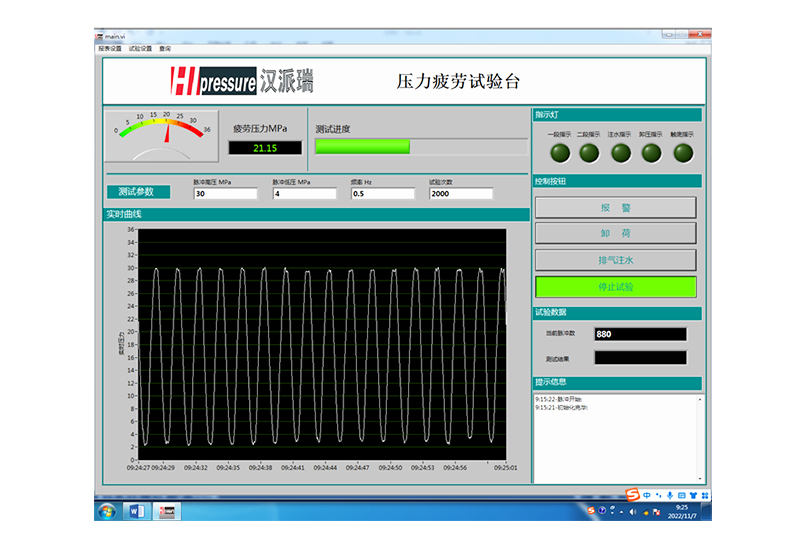Open Word from the taskbar
790x538 pixels.
(x=137, y=511)
